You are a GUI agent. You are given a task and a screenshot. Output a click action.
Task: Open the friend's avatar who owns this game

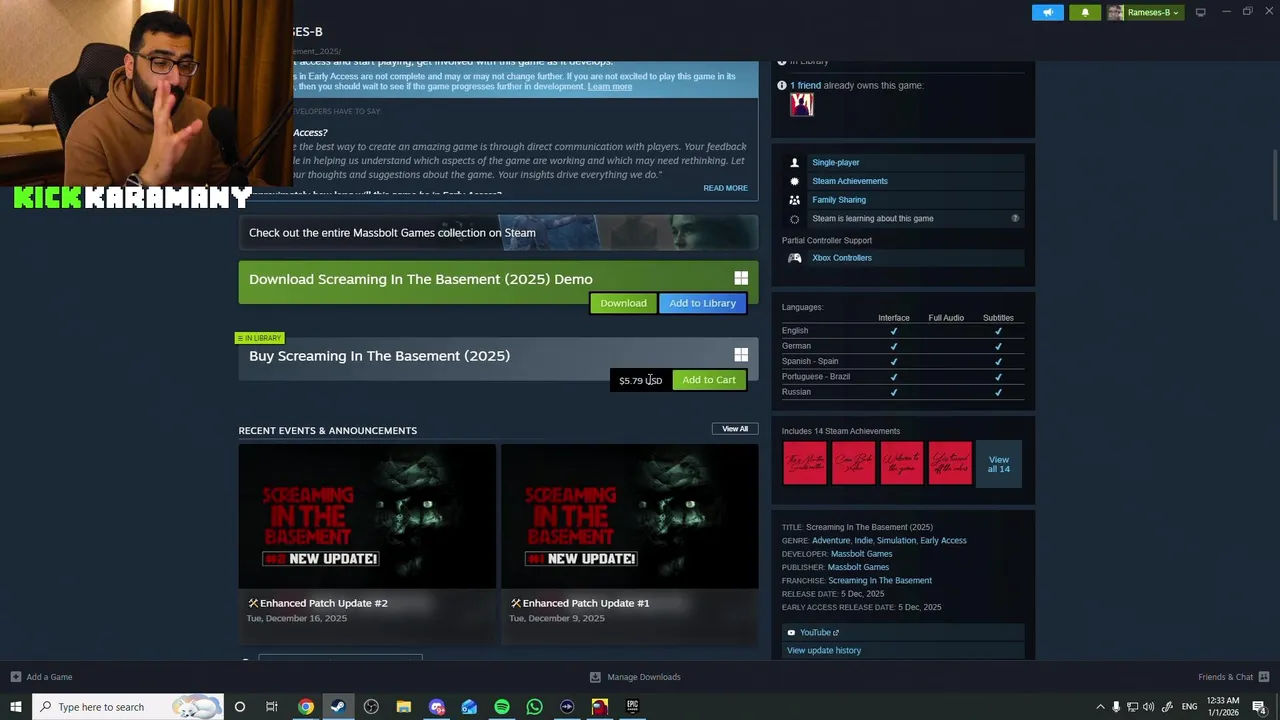pos(802,104)
